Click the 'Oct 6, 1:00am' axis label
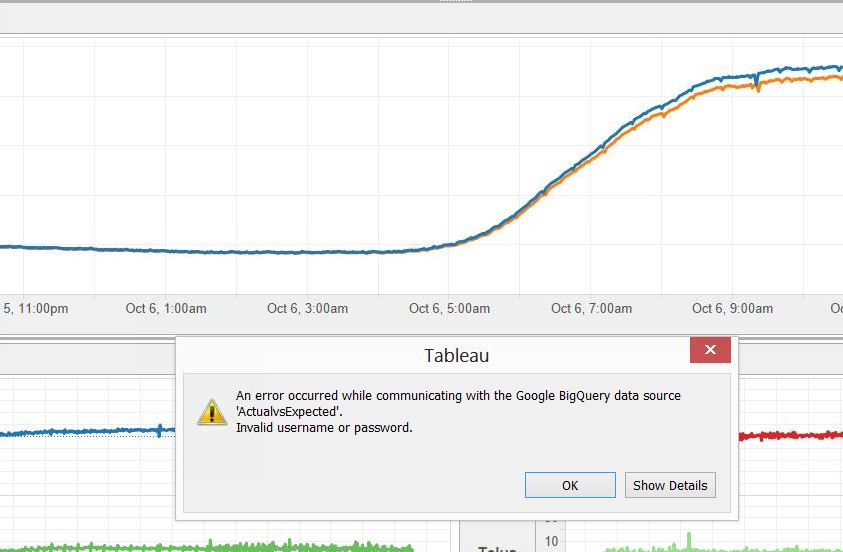Image resolution: width=843 pixels, height=552 pixels. [x=166, y=309]
